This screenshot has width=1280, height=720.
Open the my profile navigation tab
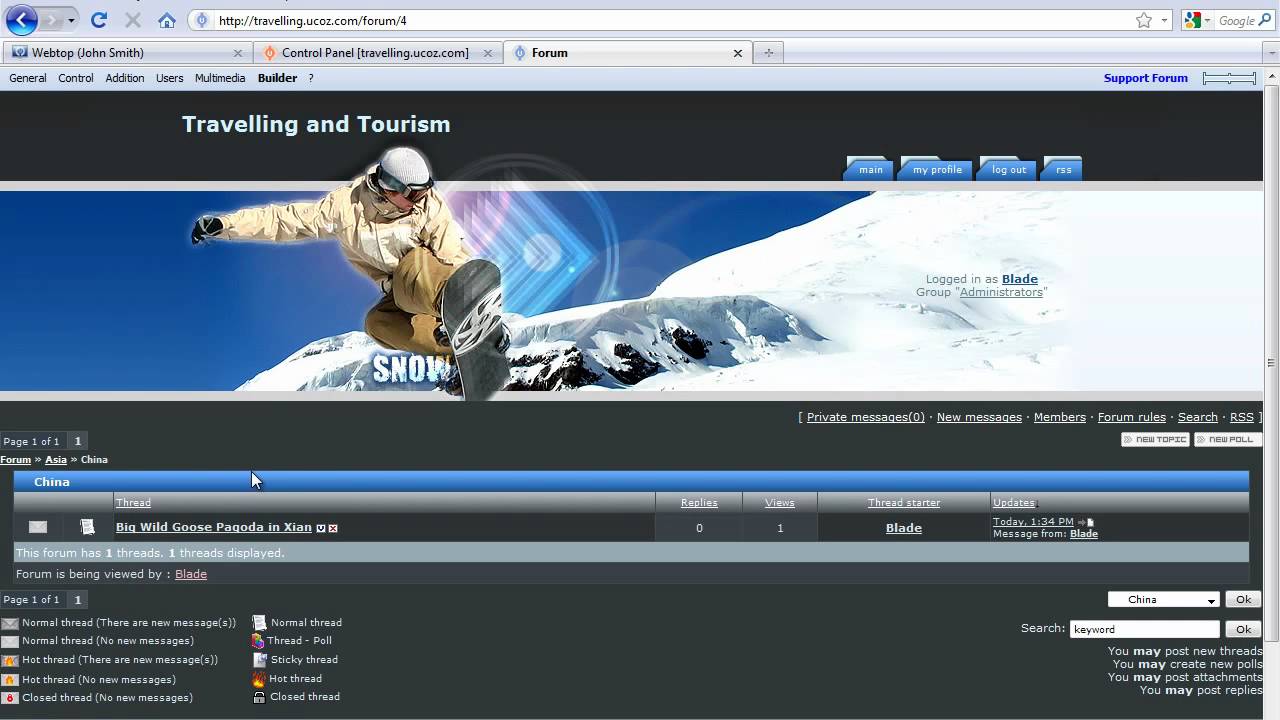pos(937,169)
